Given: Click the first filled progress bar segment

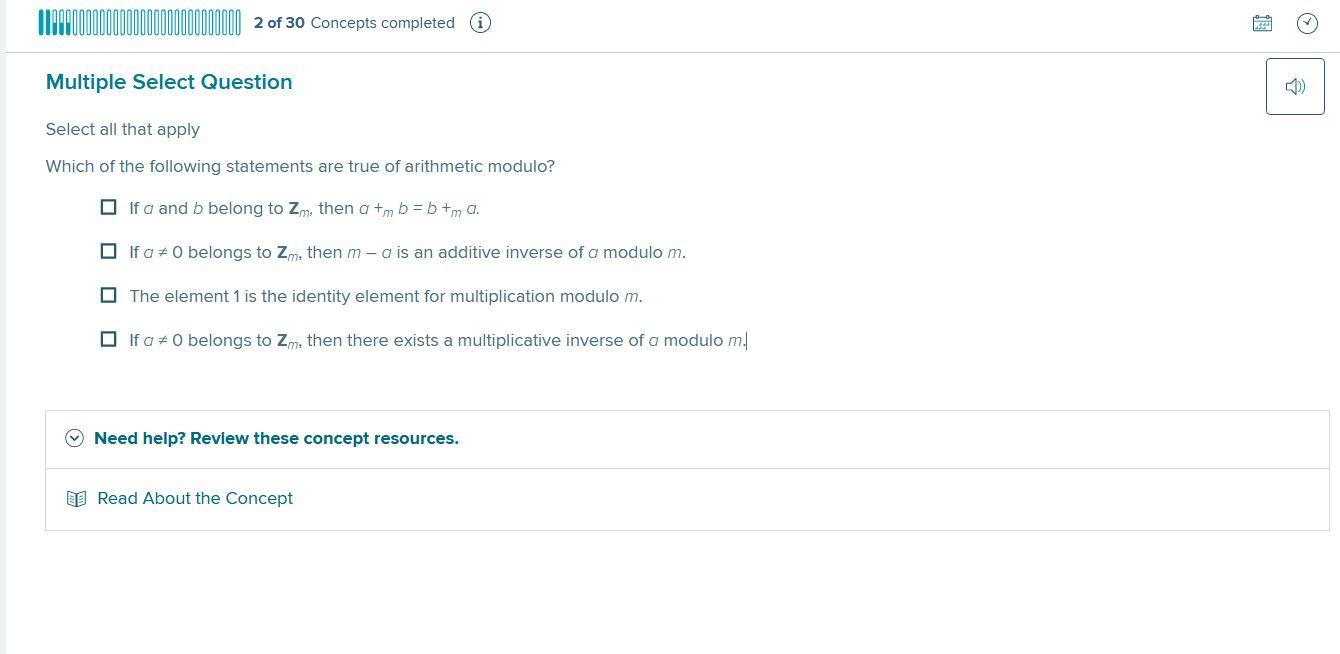Looking at the screenshot, I should pyautogui.click(x=41, y=22).
